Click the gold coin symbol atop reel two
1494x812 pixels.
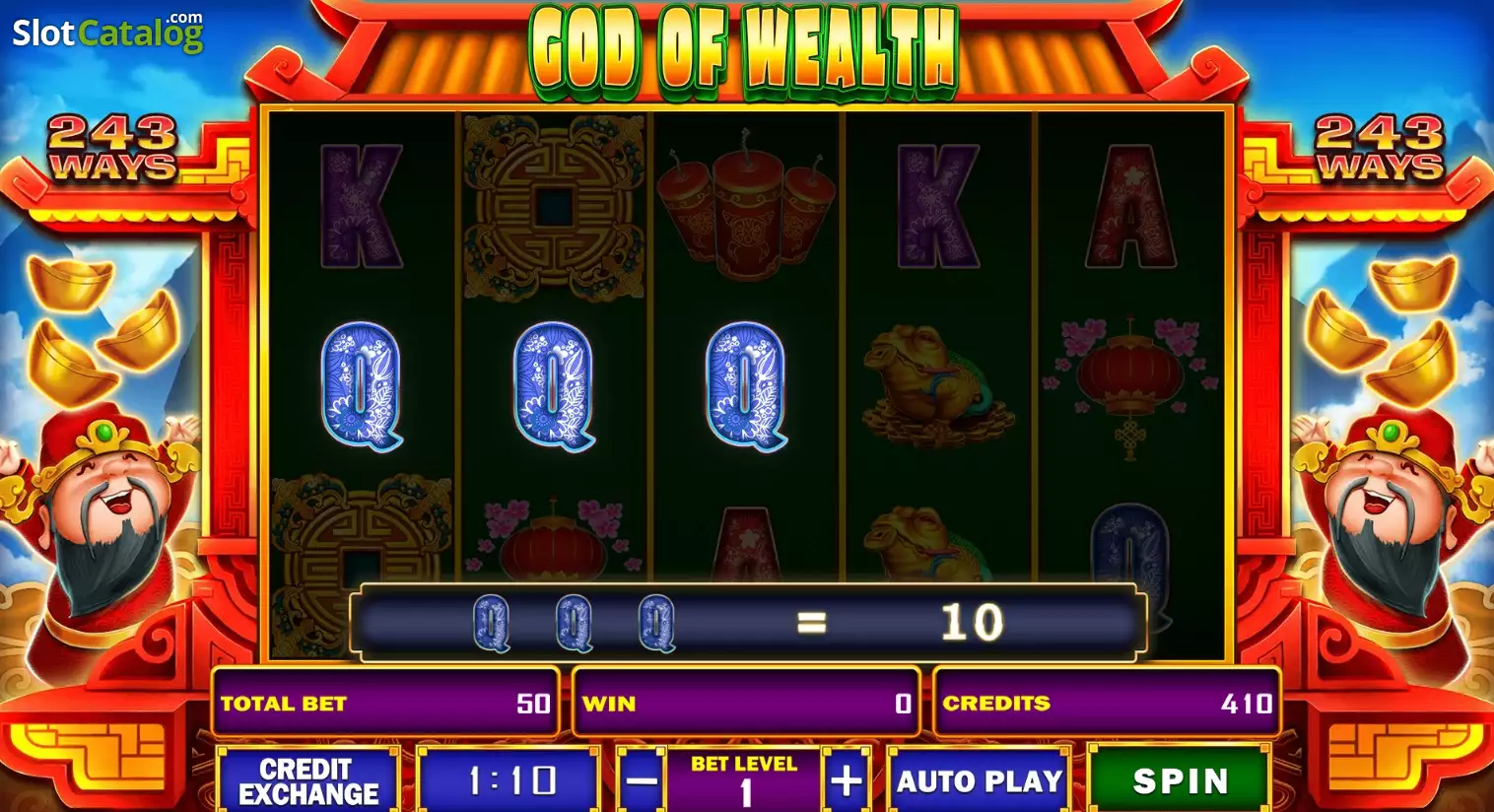[554, 207]
